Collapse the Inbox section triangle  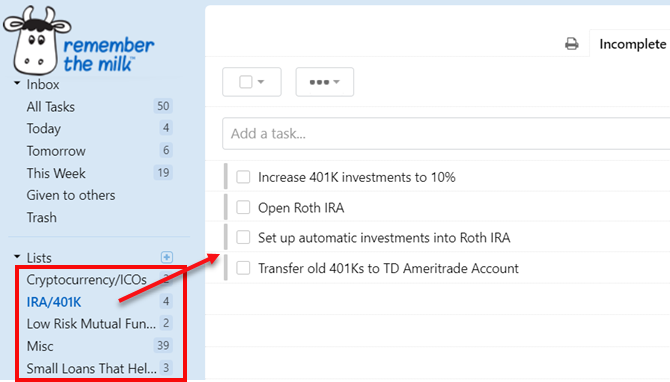tap(17, 83)
